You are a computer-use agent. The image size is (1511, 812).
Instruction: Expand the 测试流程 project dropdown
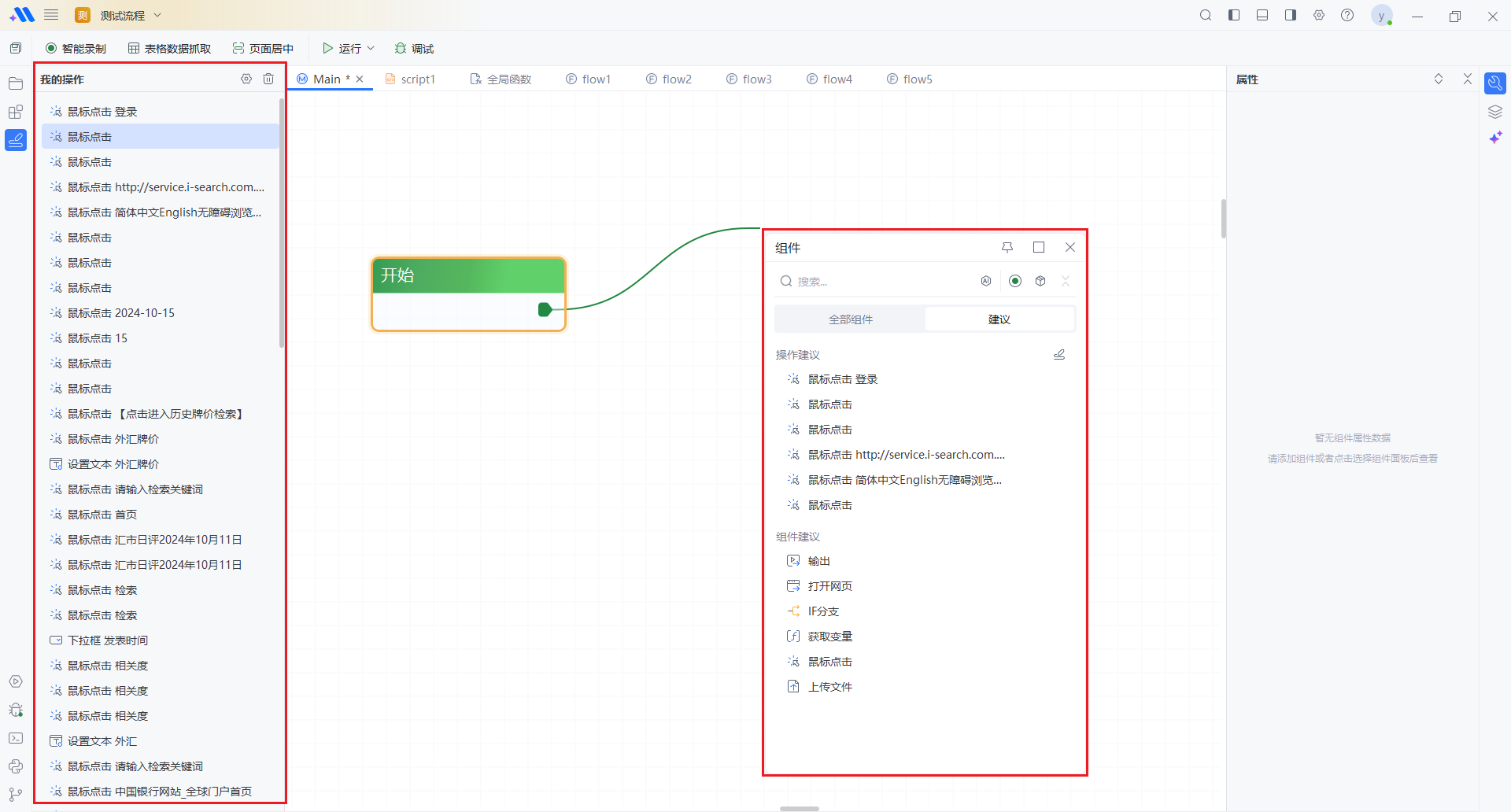coord(157,16)
